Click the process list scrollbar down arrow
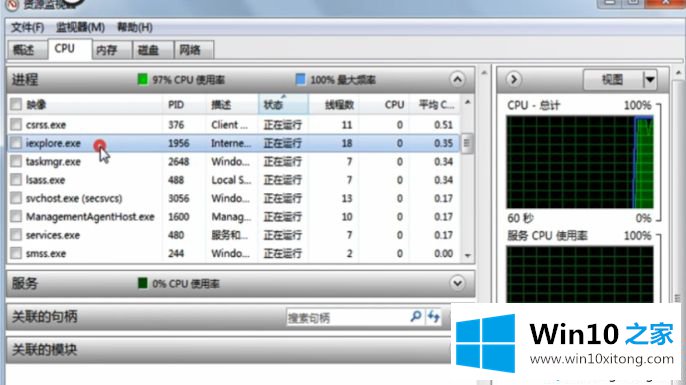The image size is (686, 385). pos(467,256)
